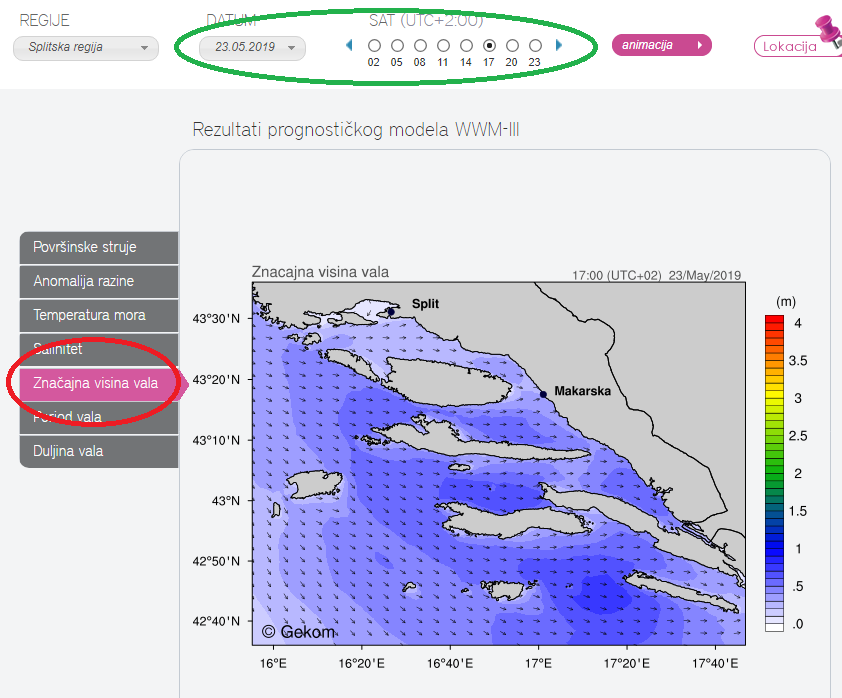Choose the 11 hour time option

pos(443,46)
